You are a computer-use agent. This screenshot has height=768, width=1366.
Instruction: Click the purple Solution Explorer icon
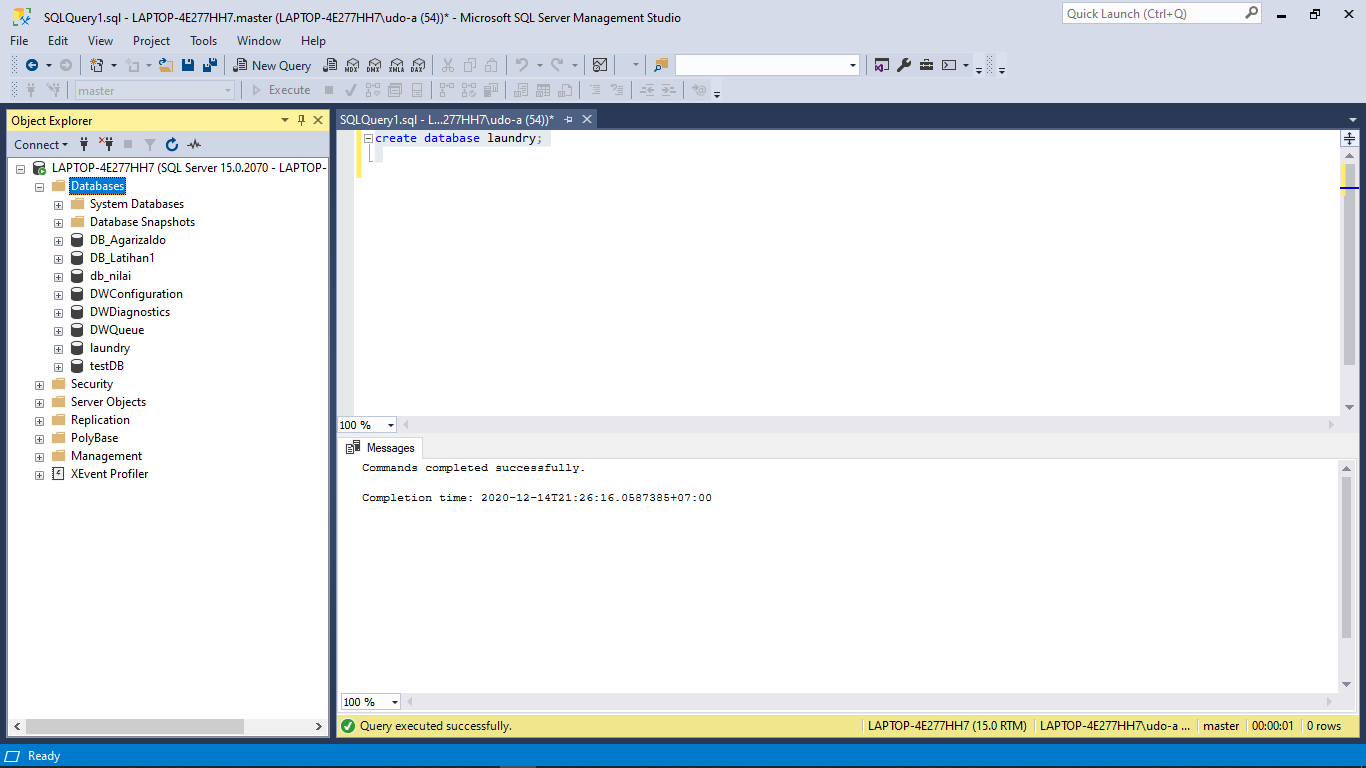coord(881,65)
